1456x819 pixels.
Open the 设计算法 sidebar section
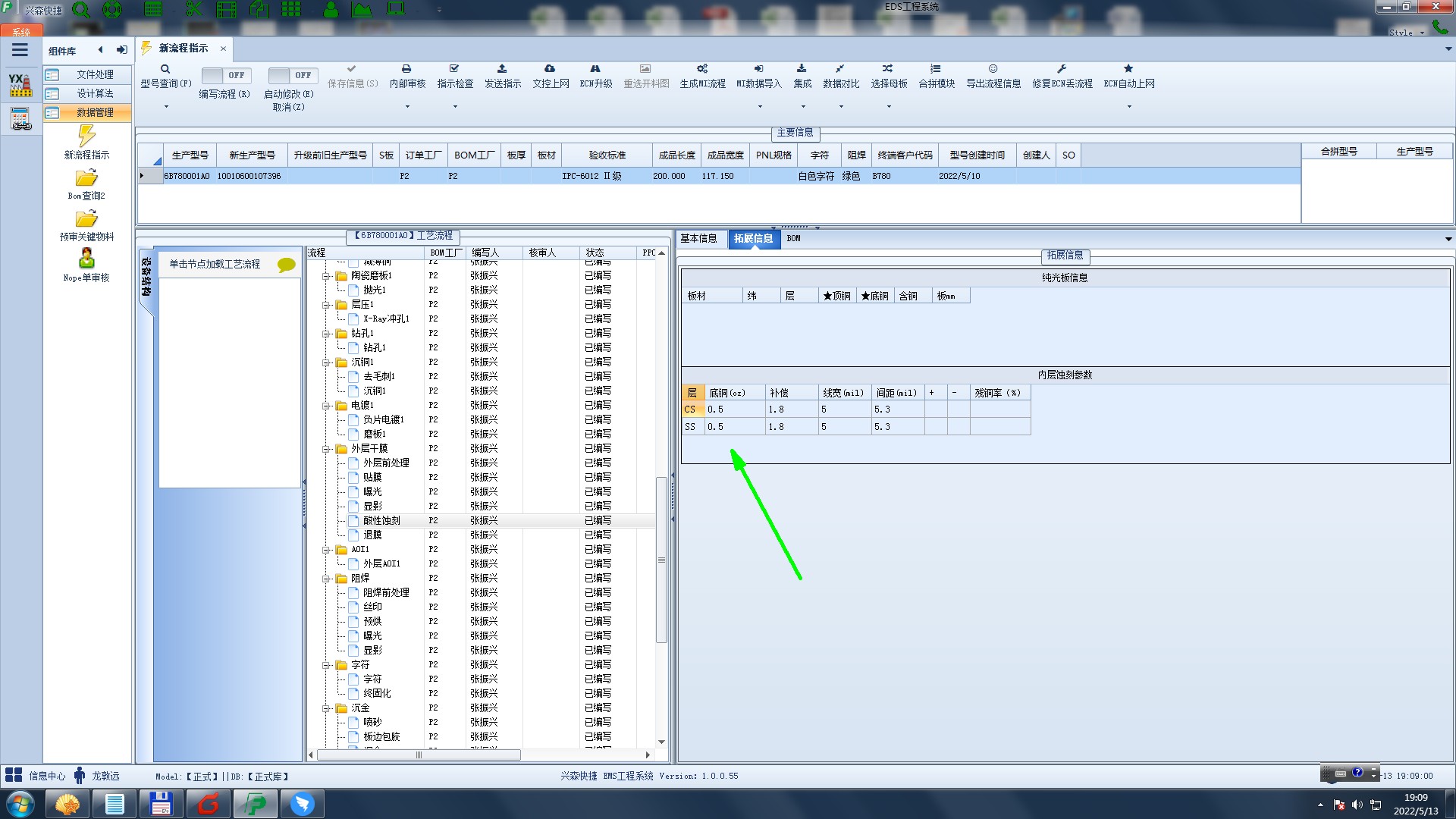coord(94,93)
